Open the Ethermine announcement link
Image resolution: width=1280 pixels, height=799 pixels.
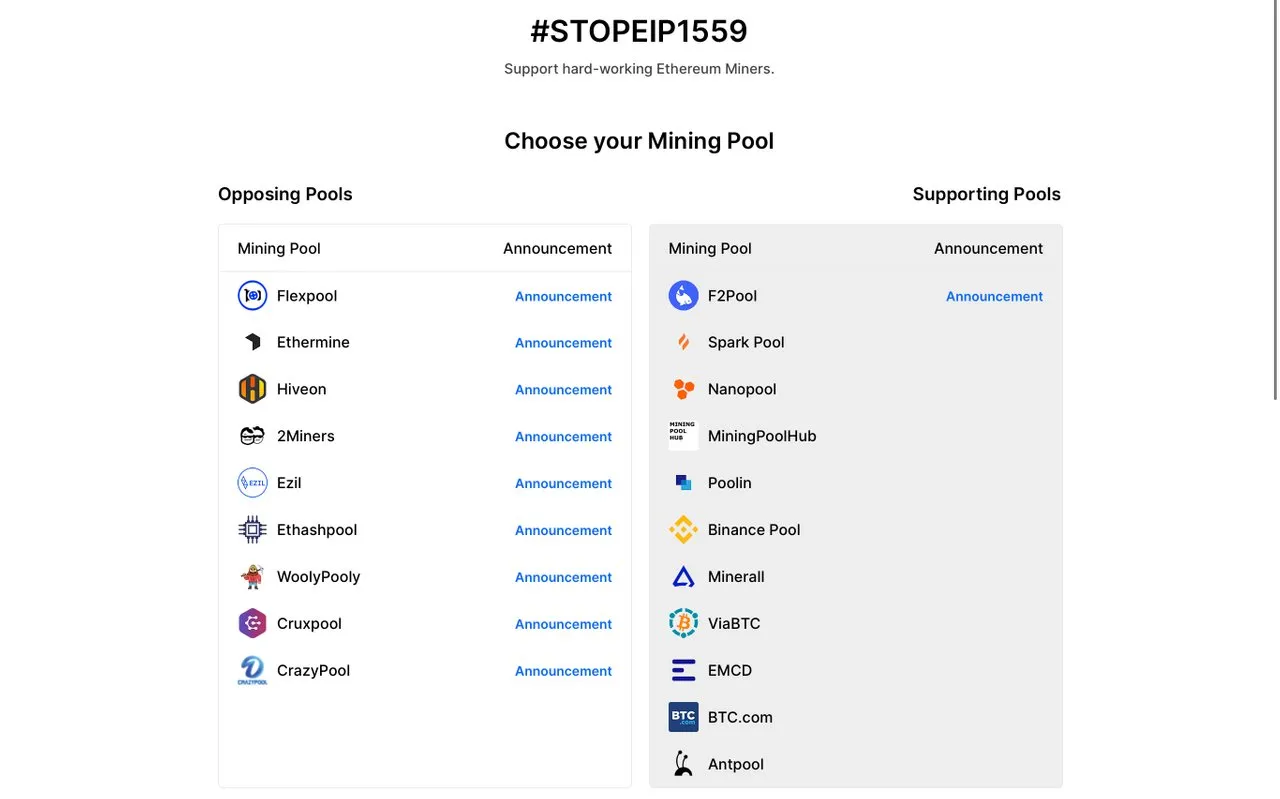coord(563,343)
